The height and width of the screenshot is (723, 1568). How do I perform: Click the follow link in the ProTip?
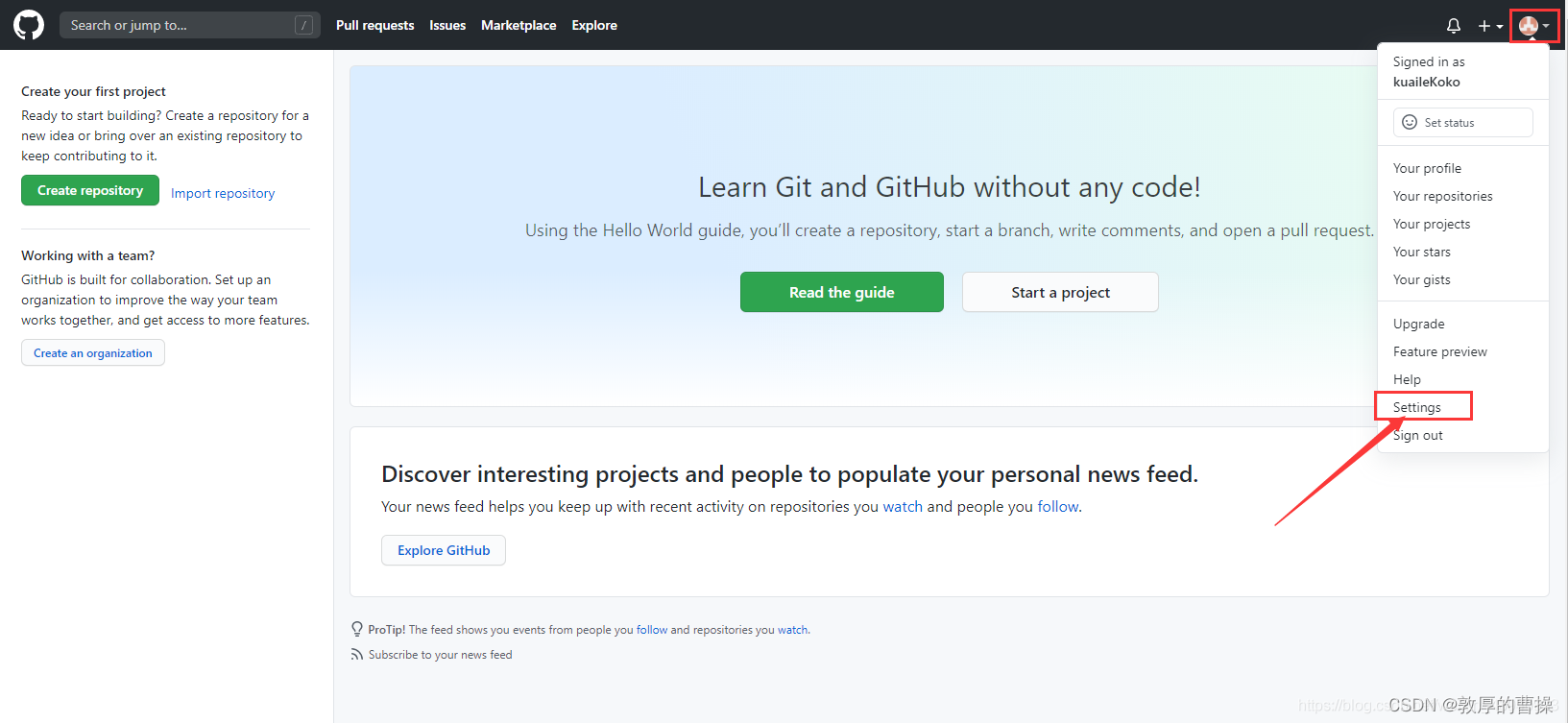(x=652, y=630)
